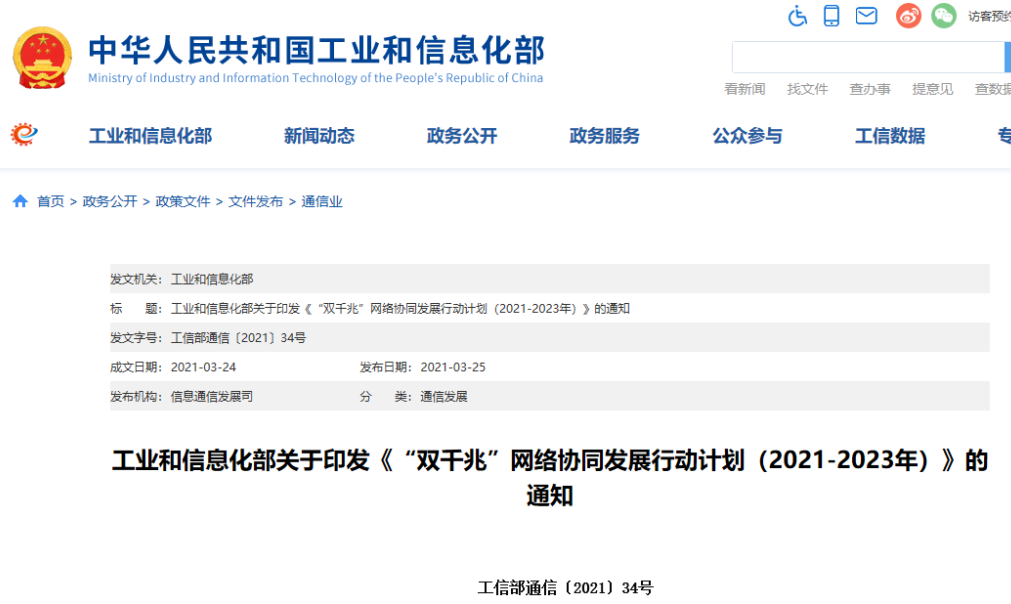Click the large bold article headline
Screen dimensions: 1011x604
point(549,478)
